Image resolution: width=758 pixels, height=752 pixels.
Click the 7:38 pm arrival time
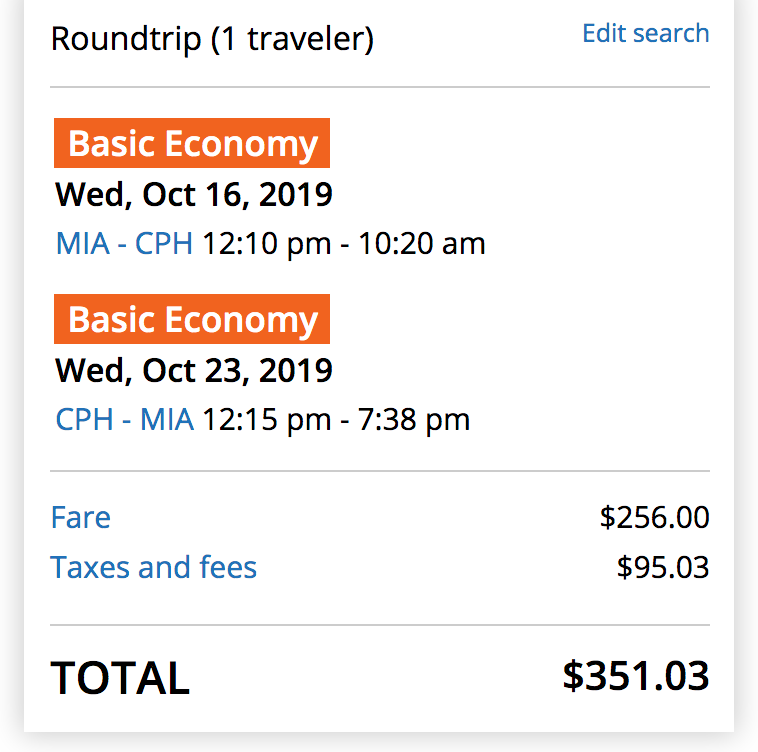[x=414, y=419]
